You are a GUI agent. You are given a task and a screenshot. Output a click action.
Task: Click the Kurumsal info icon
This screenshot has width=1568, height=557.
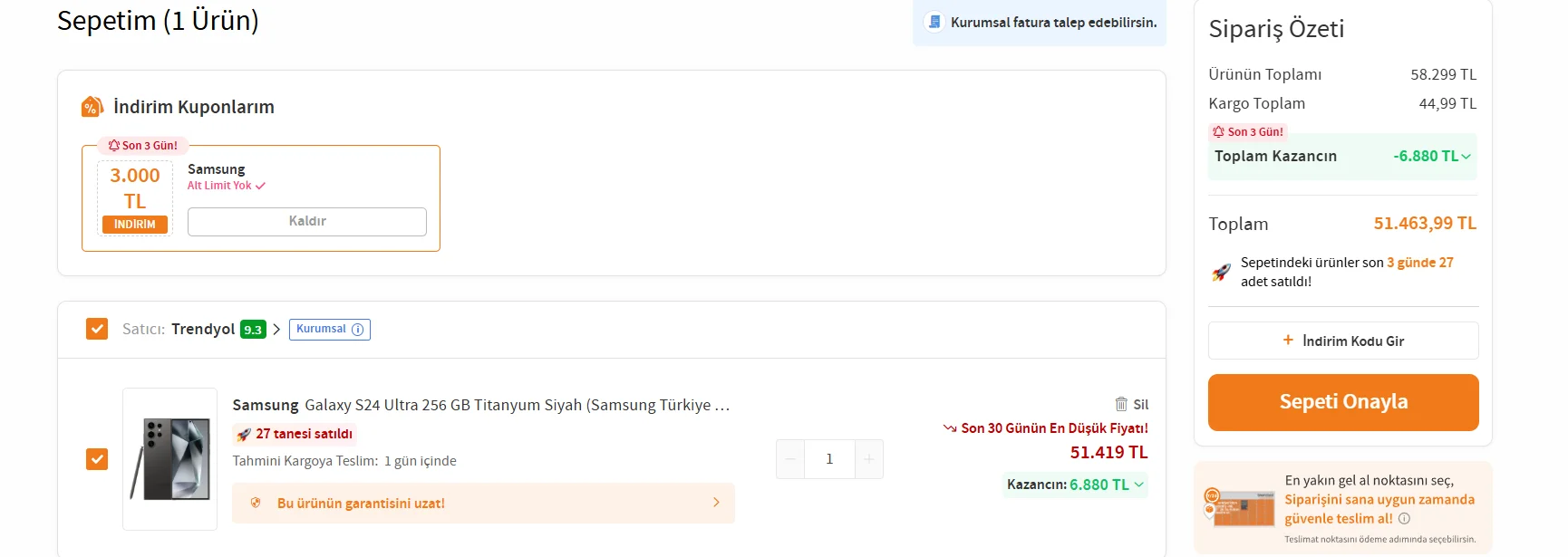click(x=358, y=330)
